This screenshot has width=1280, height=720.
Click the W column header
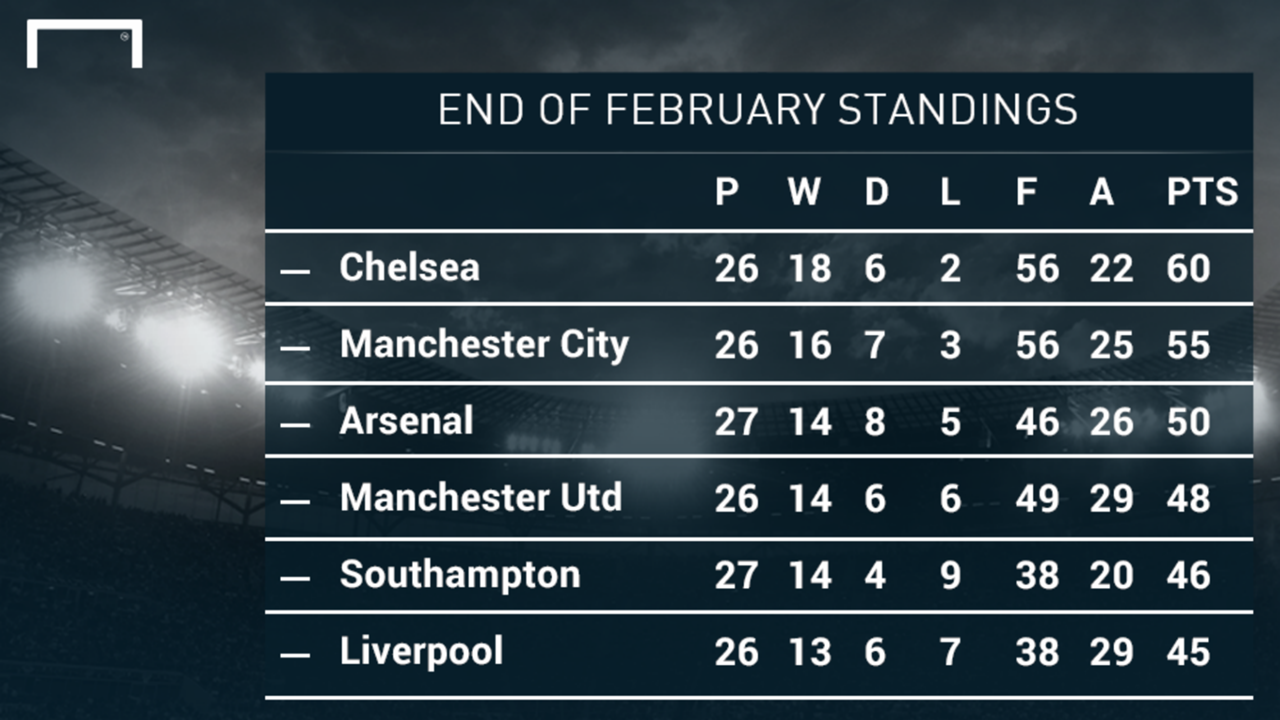click(x=803, y=192)
